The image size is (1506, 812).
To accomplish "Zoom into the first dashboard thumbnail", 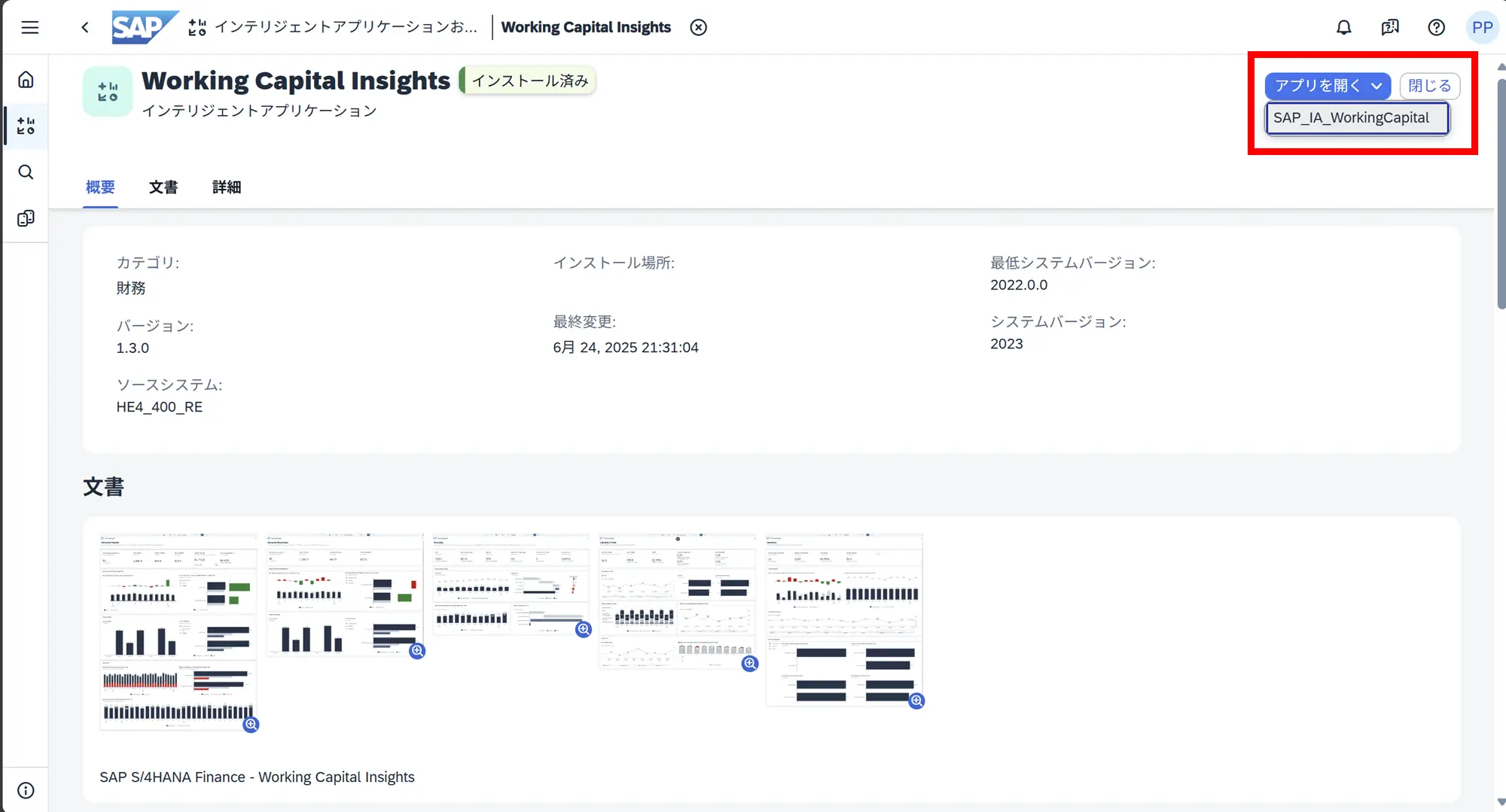I will click(x=251, y=724).
